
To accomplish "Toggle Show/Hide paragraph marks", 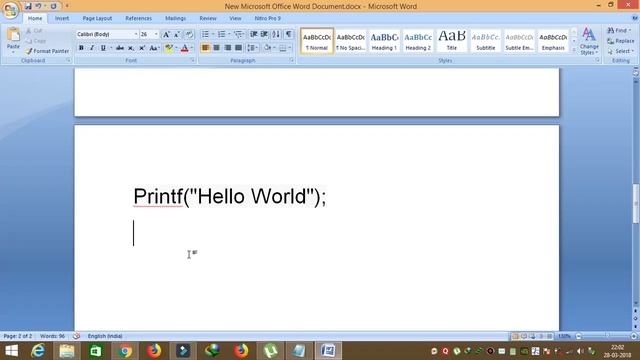I will pyautogui.click(x=288, y=34).
